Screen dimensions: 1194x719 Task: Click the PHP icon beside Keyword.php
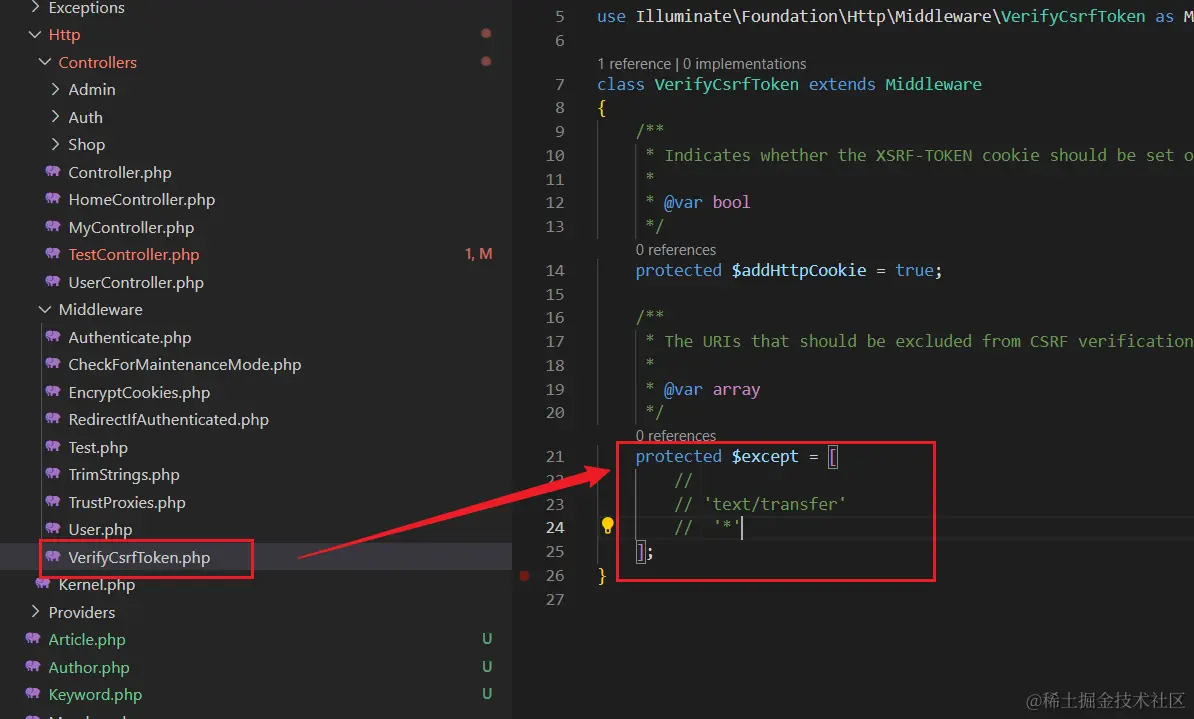(33, 694)
